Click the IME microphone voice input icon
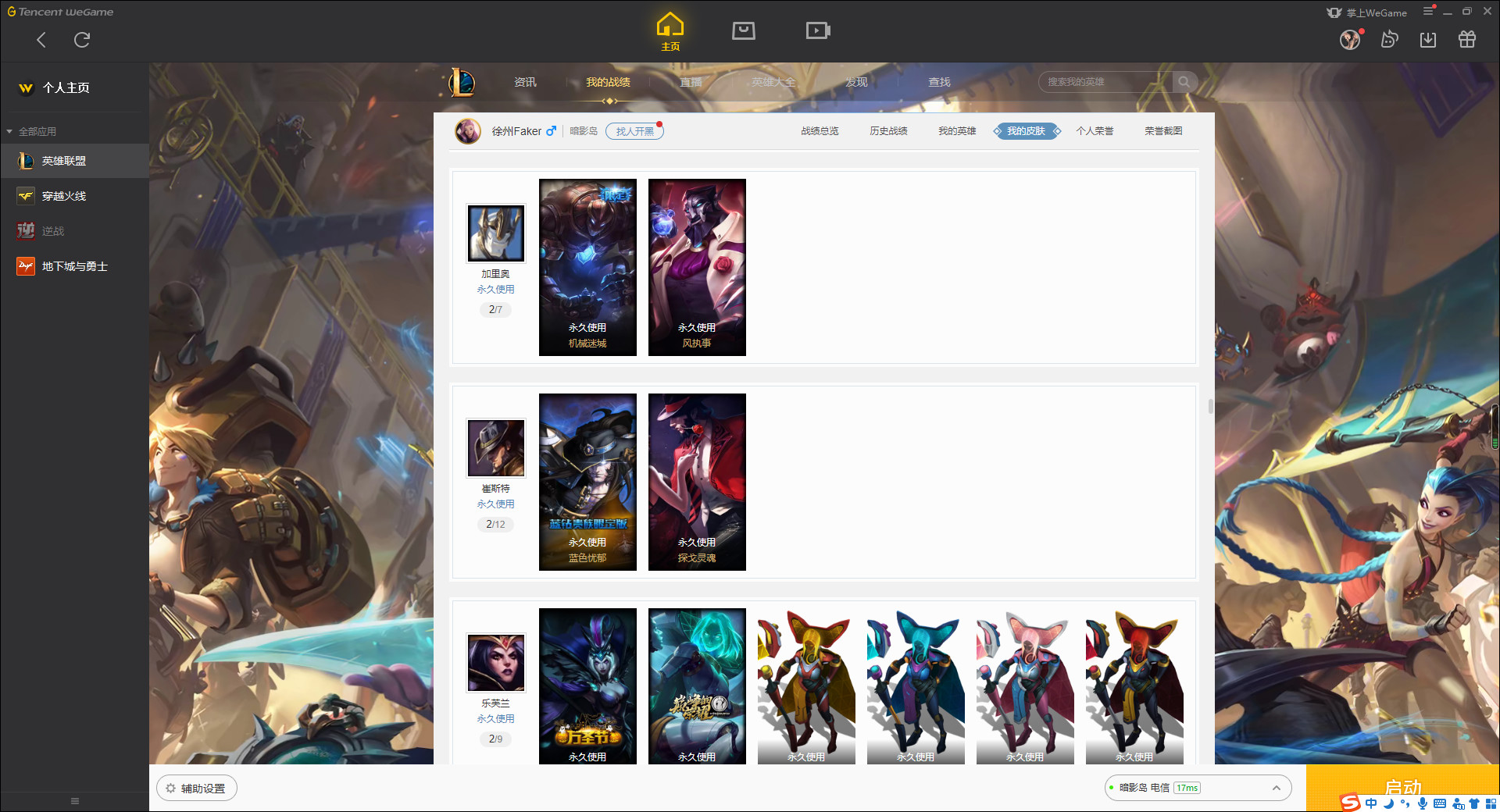The width and height of the screenshot is (1500, 812). coord(1423,803)
